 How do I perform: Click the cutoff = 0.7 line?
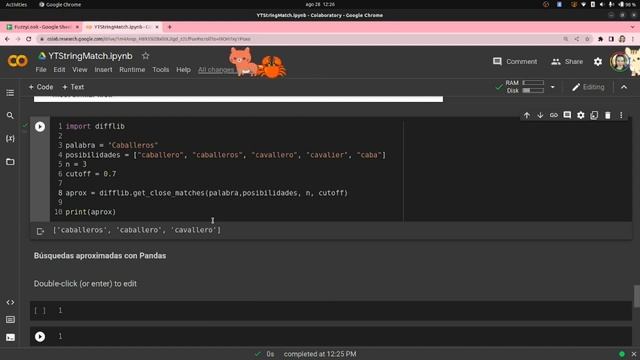91,174
